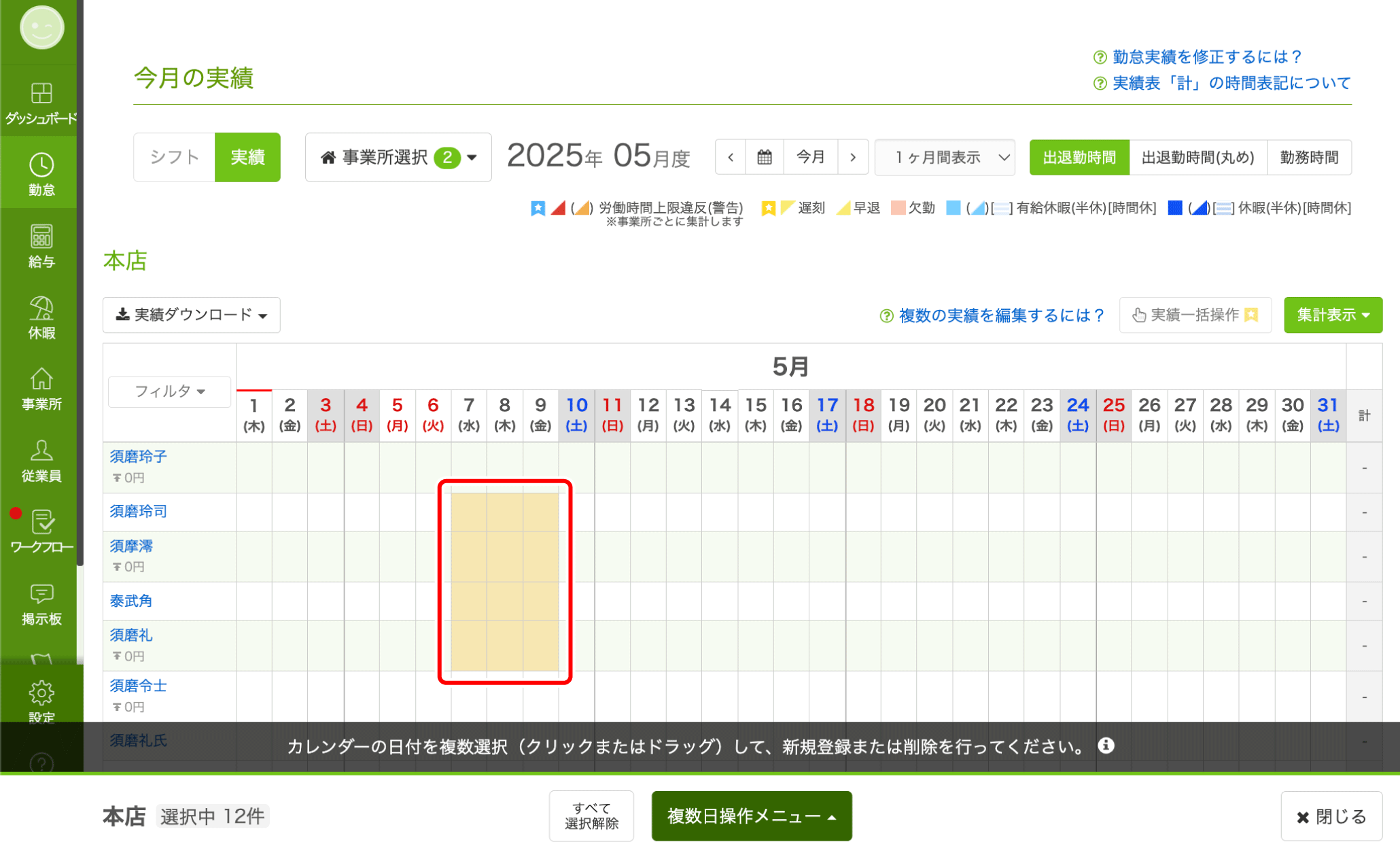The width and height of the screenshot is (1400, 857).
Task: Open employee 泰武角 link
Action: tap(131, 601)
